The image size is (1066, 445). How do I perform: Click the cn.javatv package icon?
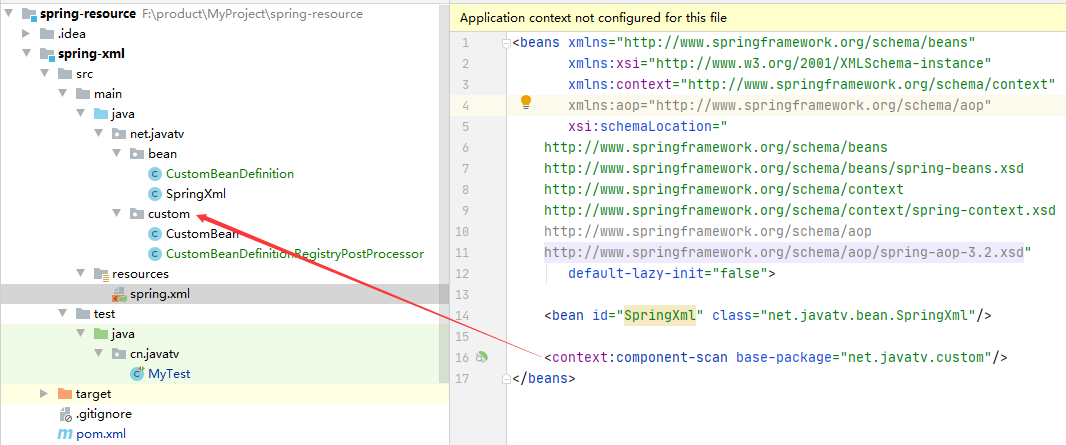click(118, 354)
